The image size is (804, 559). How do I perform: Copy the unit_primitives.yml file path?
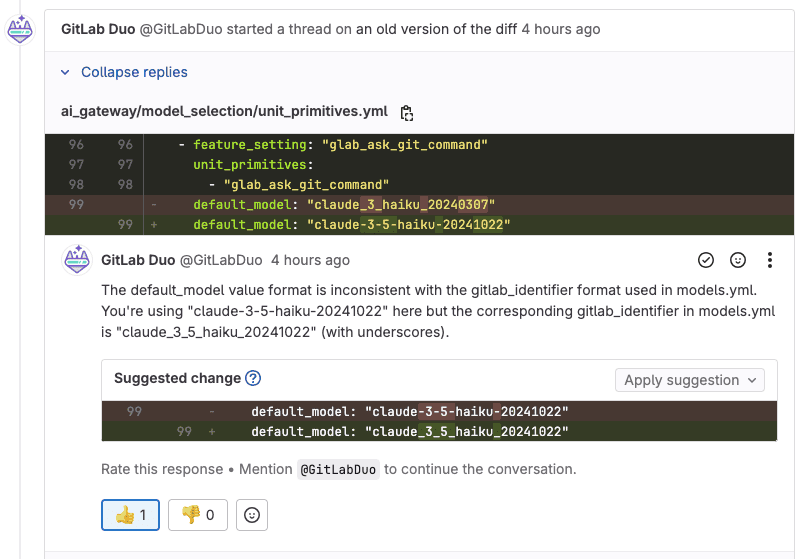pos(407,113)
